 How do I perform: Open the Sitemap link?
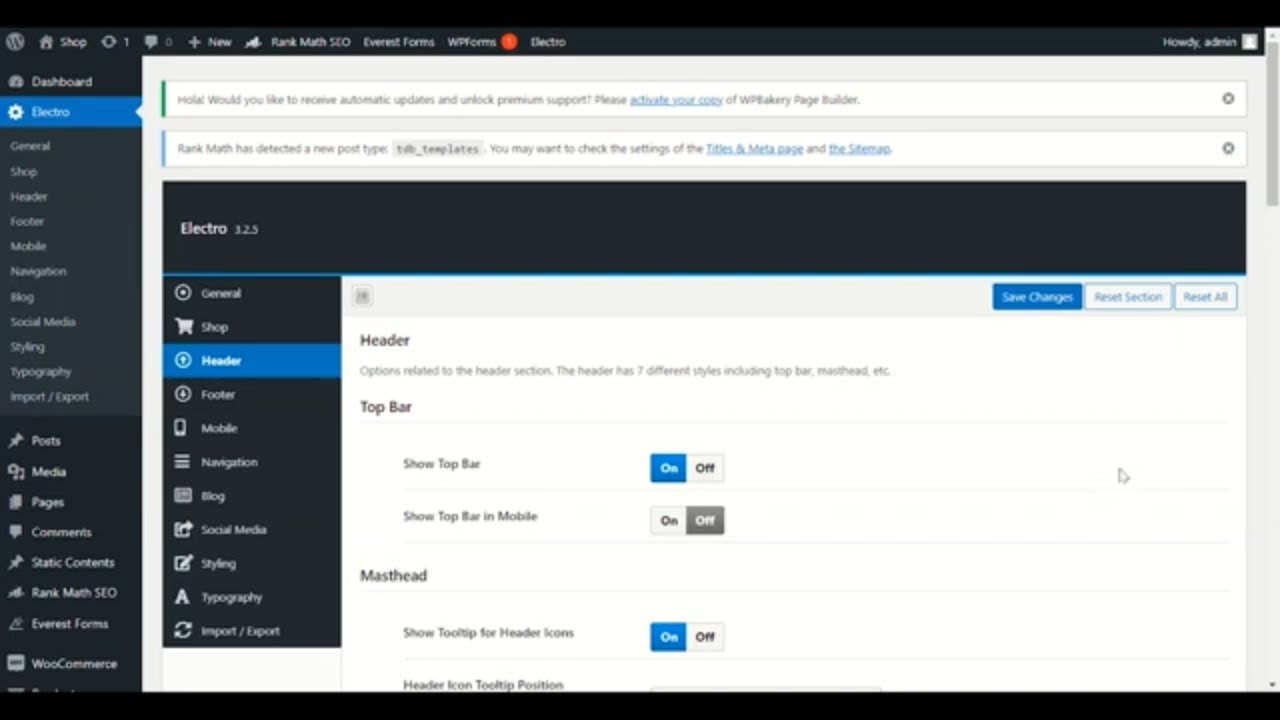[x=859, y=149]
